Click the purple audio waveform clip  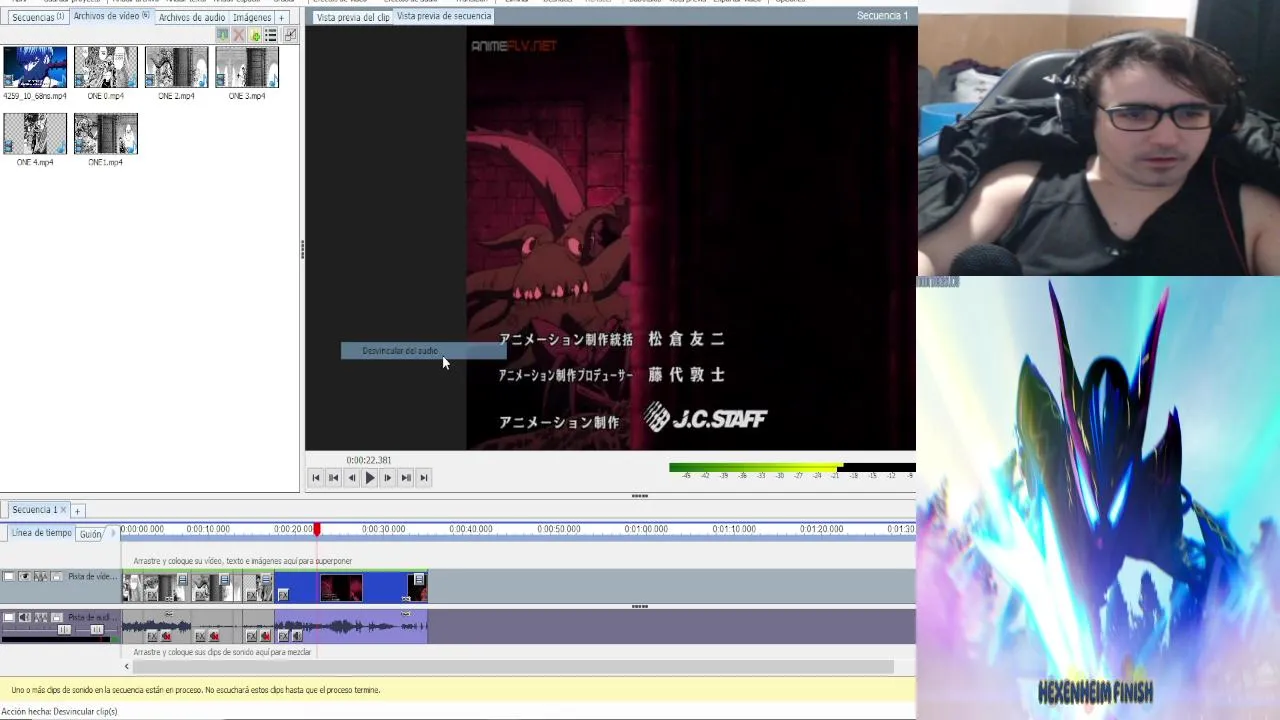pyautogui.click(x=350, y=626)
